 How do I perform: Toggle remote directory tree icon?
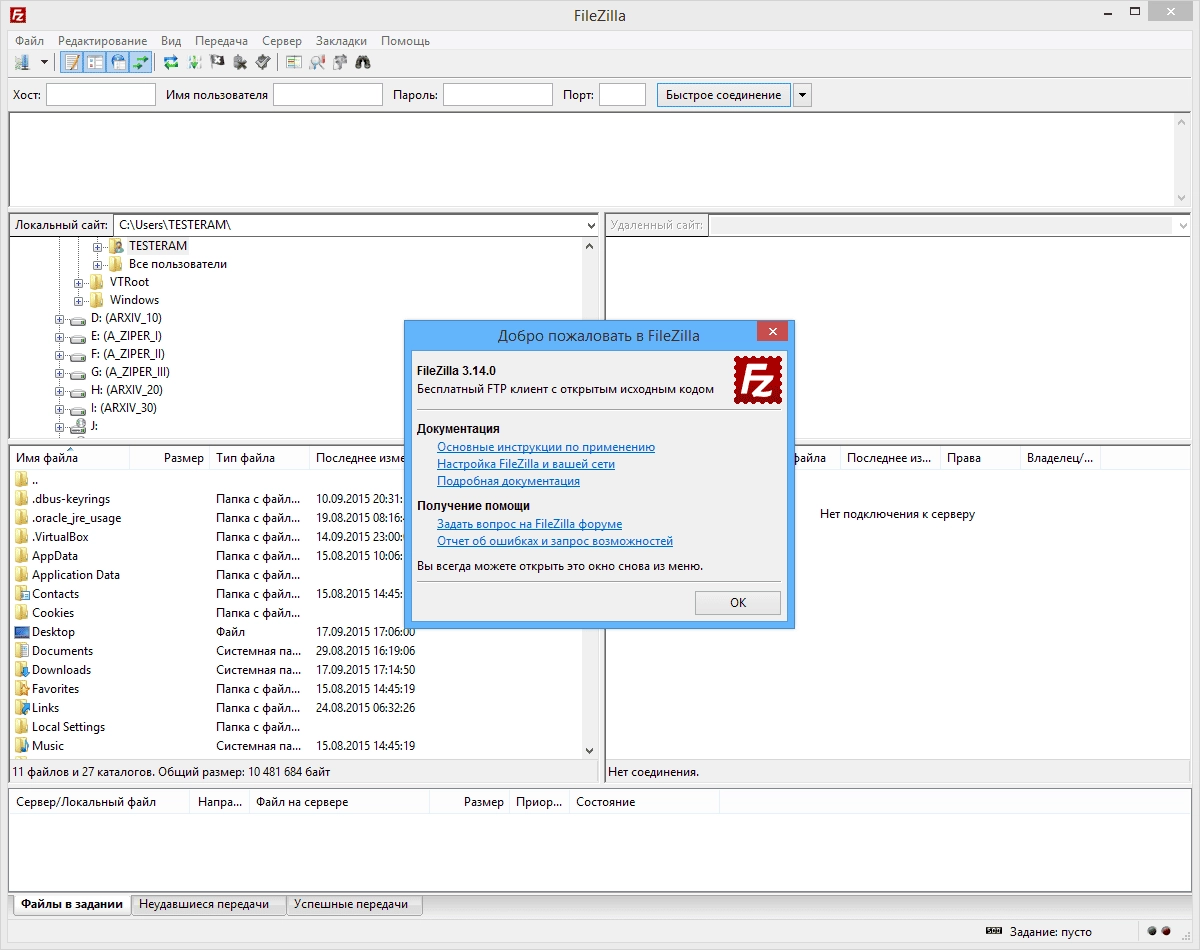pyautogui.click(x=118, y=62)
